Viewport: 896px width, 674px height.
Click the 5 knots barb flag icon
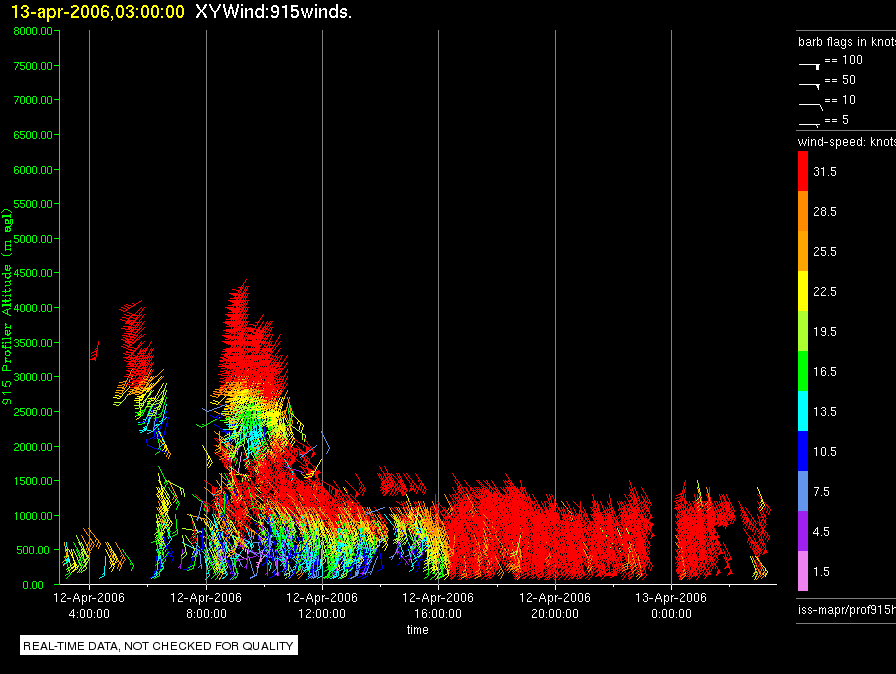click(x=810, y=124)
